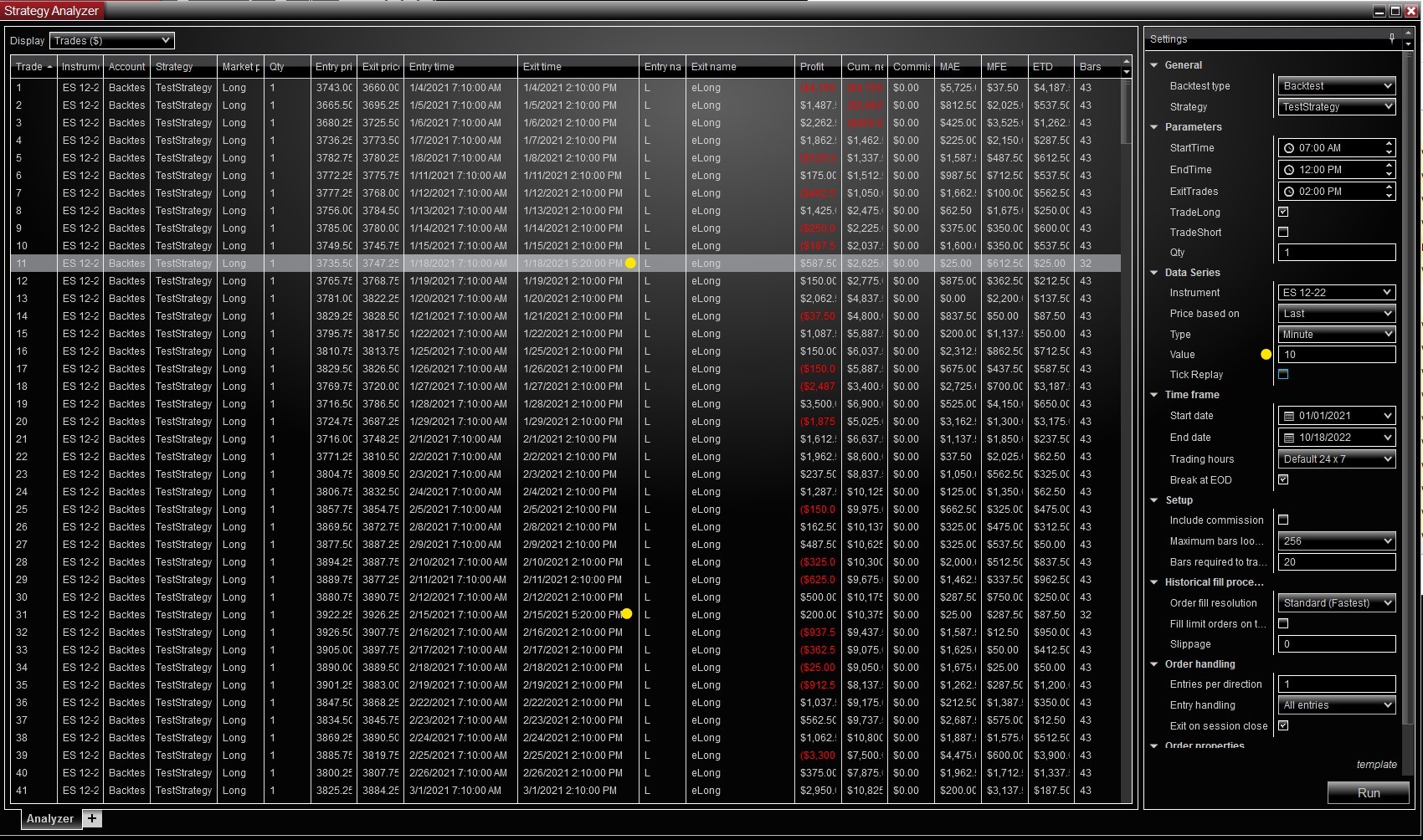Screen dimensions: 1423x840
Task: Open calendar icon in Start date field
Action: [1289, 416]
